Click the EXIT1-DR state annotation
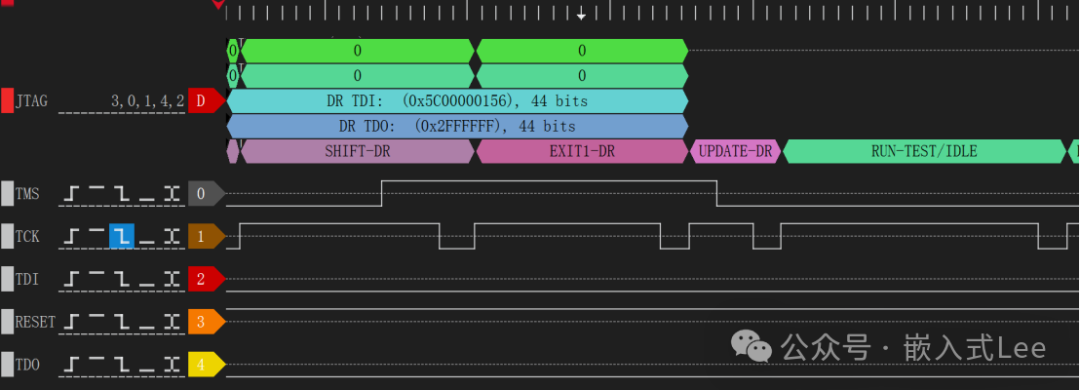 [x=582, y=151]
